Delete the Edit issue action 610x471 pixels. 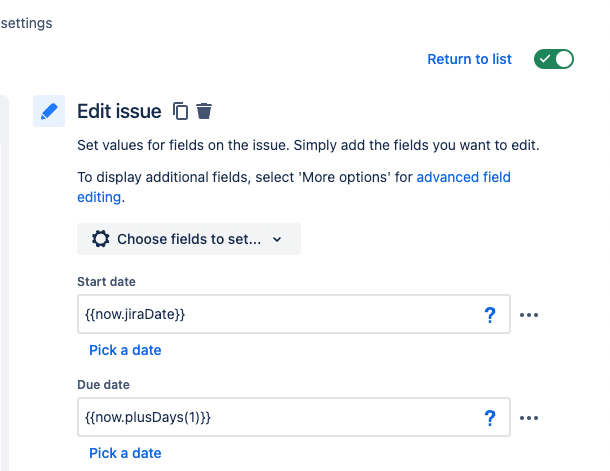point(204,111)
